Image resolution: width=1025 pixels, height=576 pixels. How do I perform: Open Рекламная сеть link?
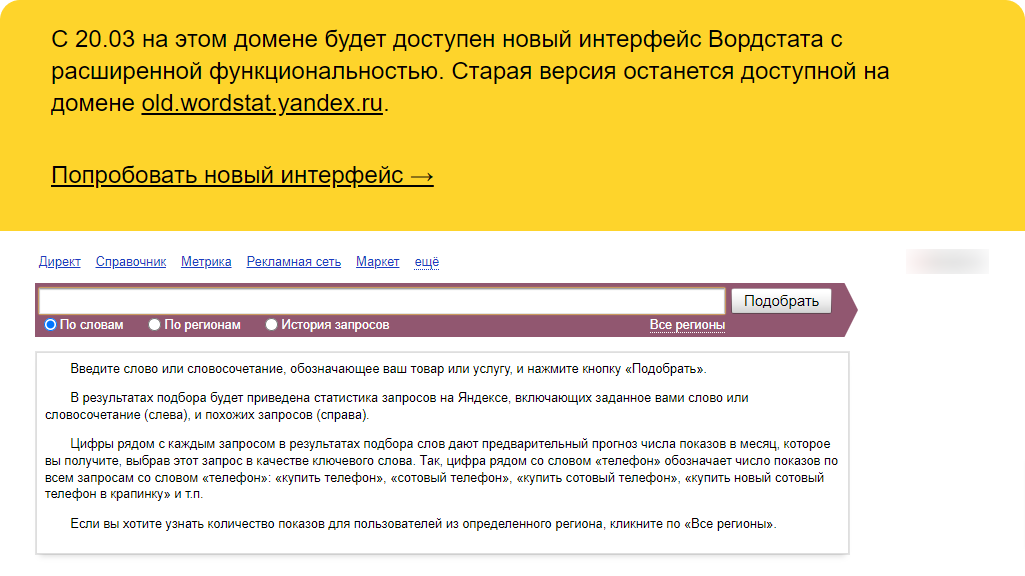point(294,262)
